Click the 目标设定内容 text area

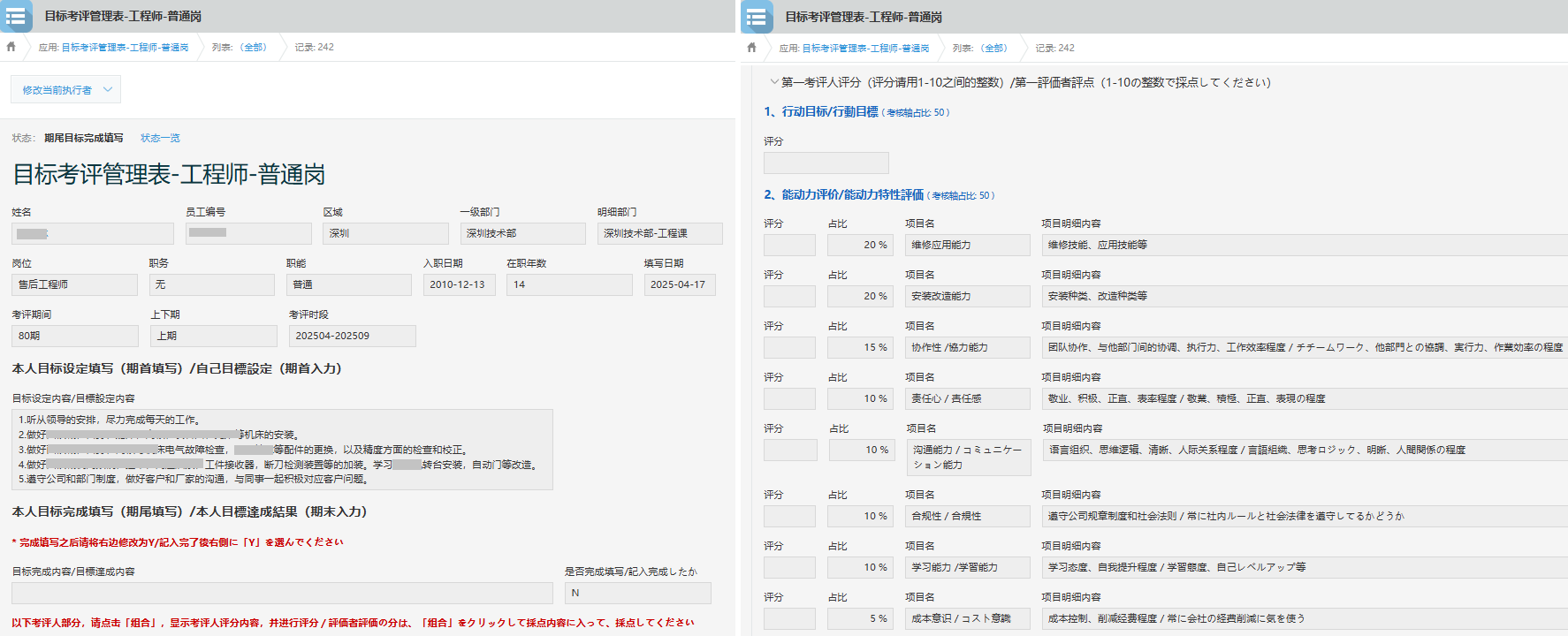pos(282,450)
